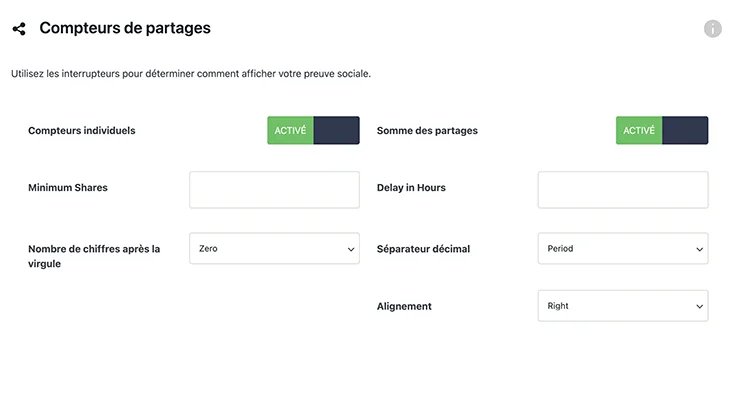730x411 pixels.
Task: Click the Séparateur décimal label
Action: (423, 249)
